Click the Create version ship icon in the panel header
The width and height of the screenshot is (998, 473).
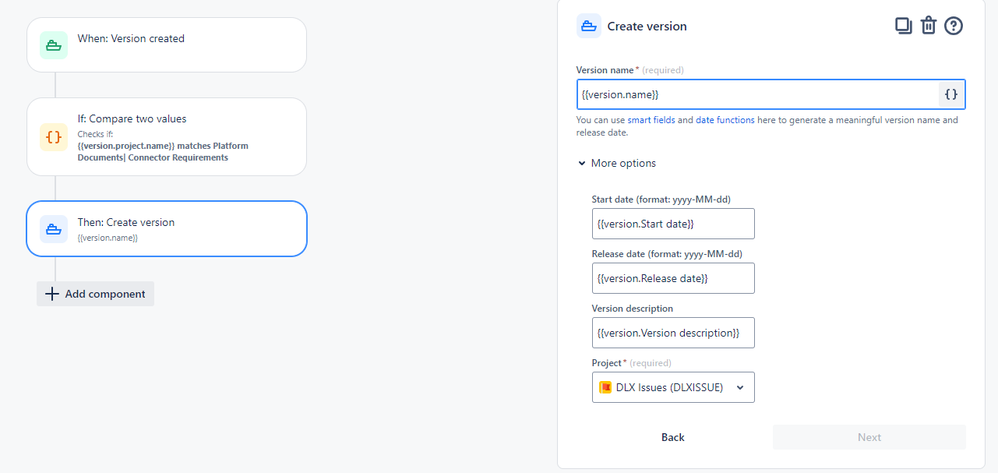[589, 26]
